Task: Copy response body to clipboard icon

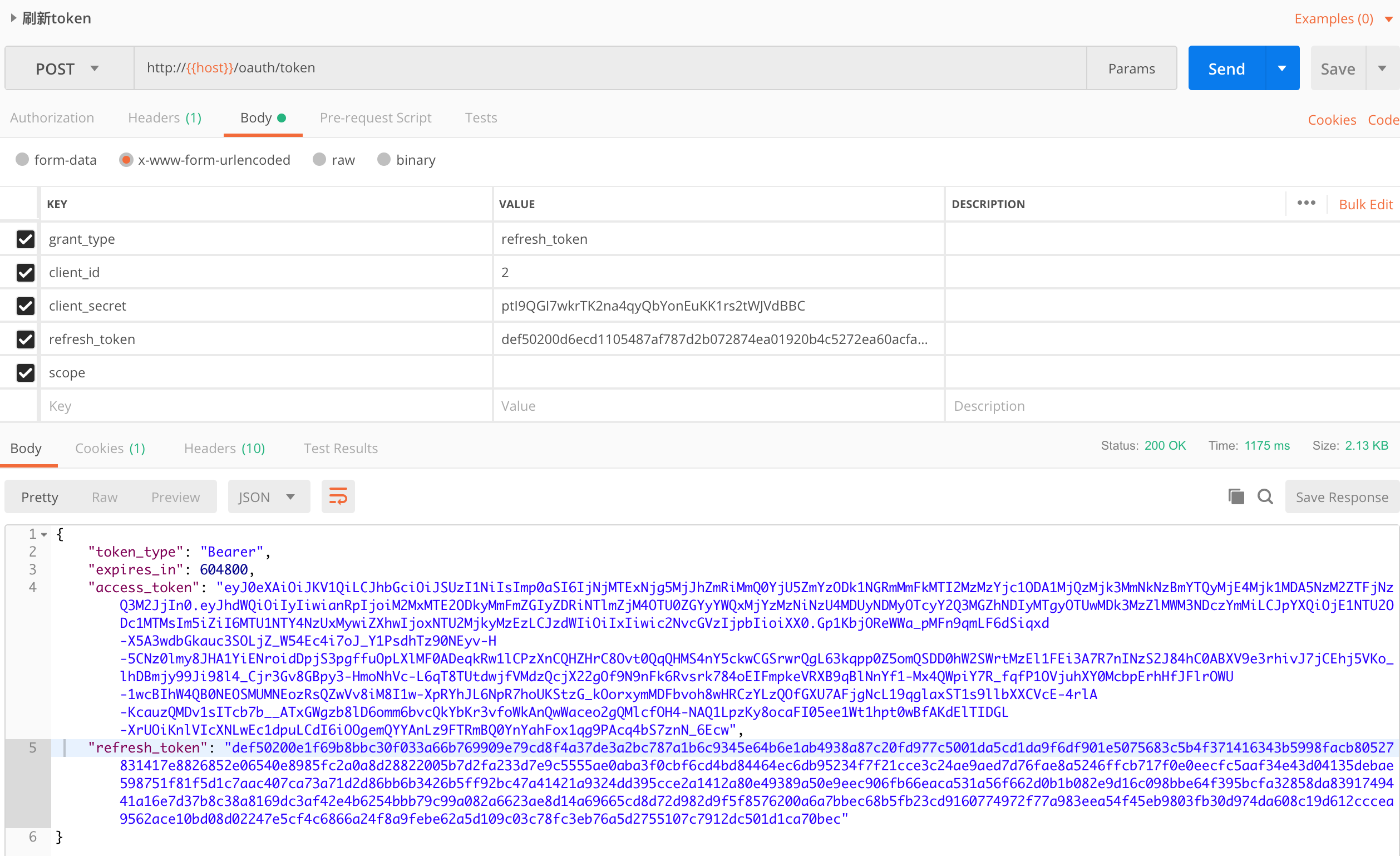Action: point(1236,497)
